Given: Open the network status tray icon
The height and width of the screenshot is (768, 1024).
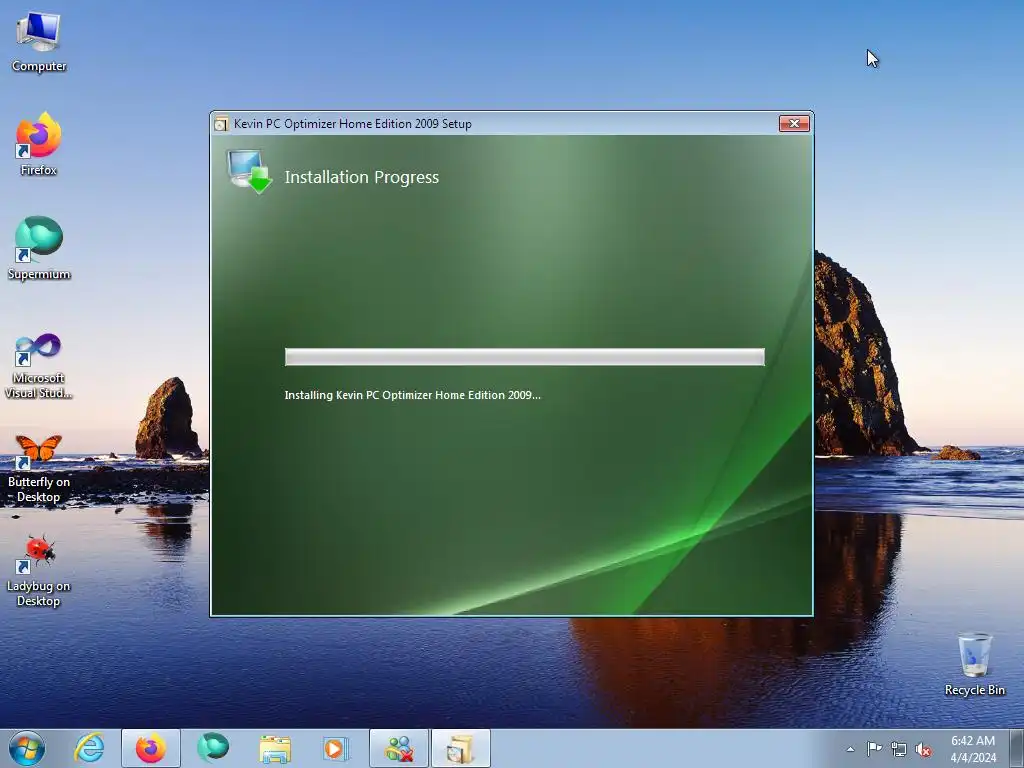Looking at the screenshot, I should (x=899, y=749).
